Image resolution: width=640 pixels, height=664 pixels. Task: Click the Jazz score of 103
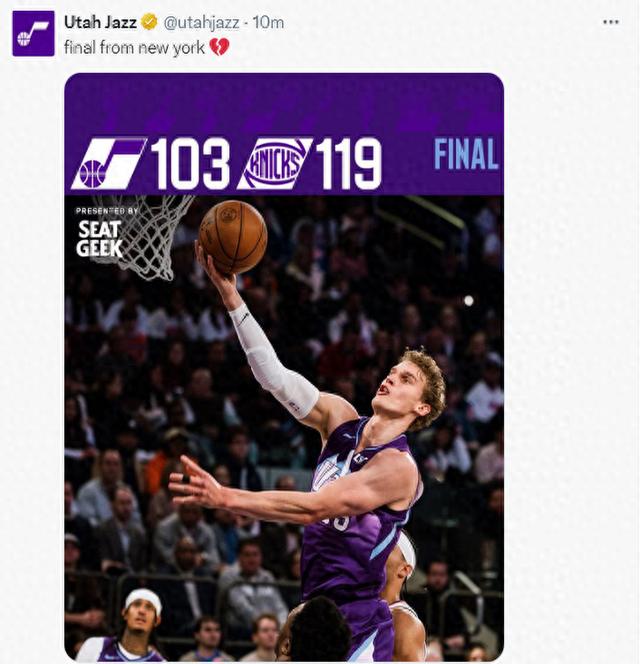pyautogui.click(x=190, y=164)
